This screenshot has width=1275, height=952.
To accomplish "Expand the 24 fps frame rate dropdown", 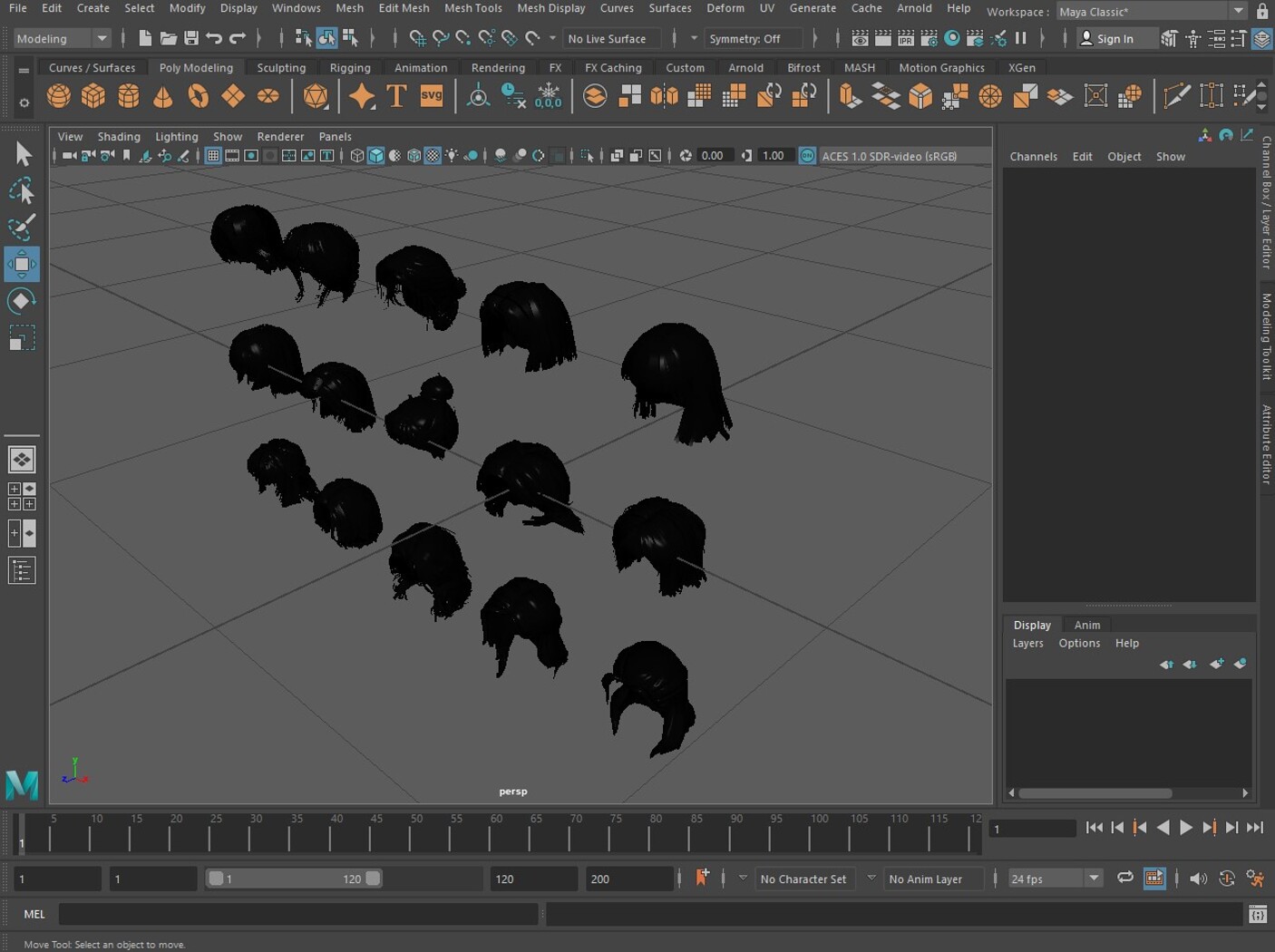I will (1094, 879).
